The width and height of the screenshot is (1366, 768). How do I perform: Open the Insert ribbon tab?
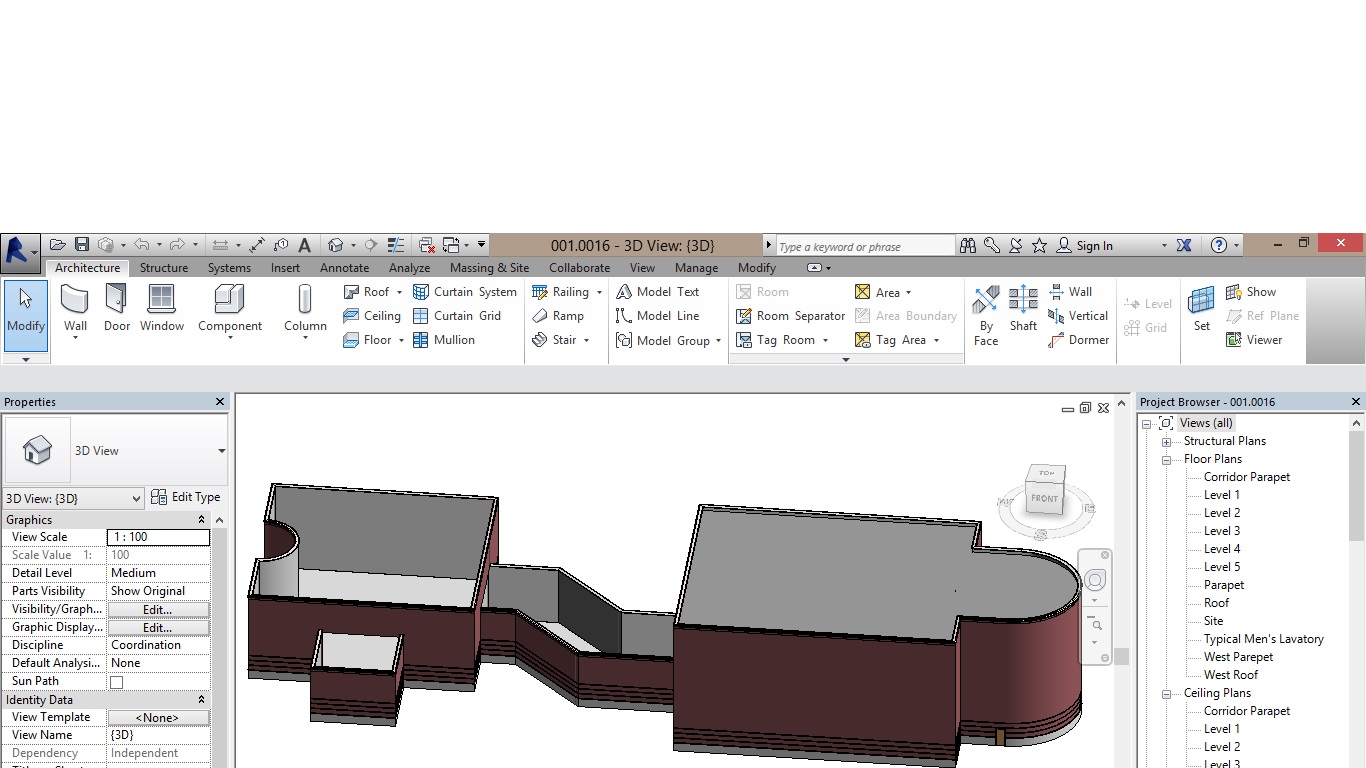pos(285,268)
